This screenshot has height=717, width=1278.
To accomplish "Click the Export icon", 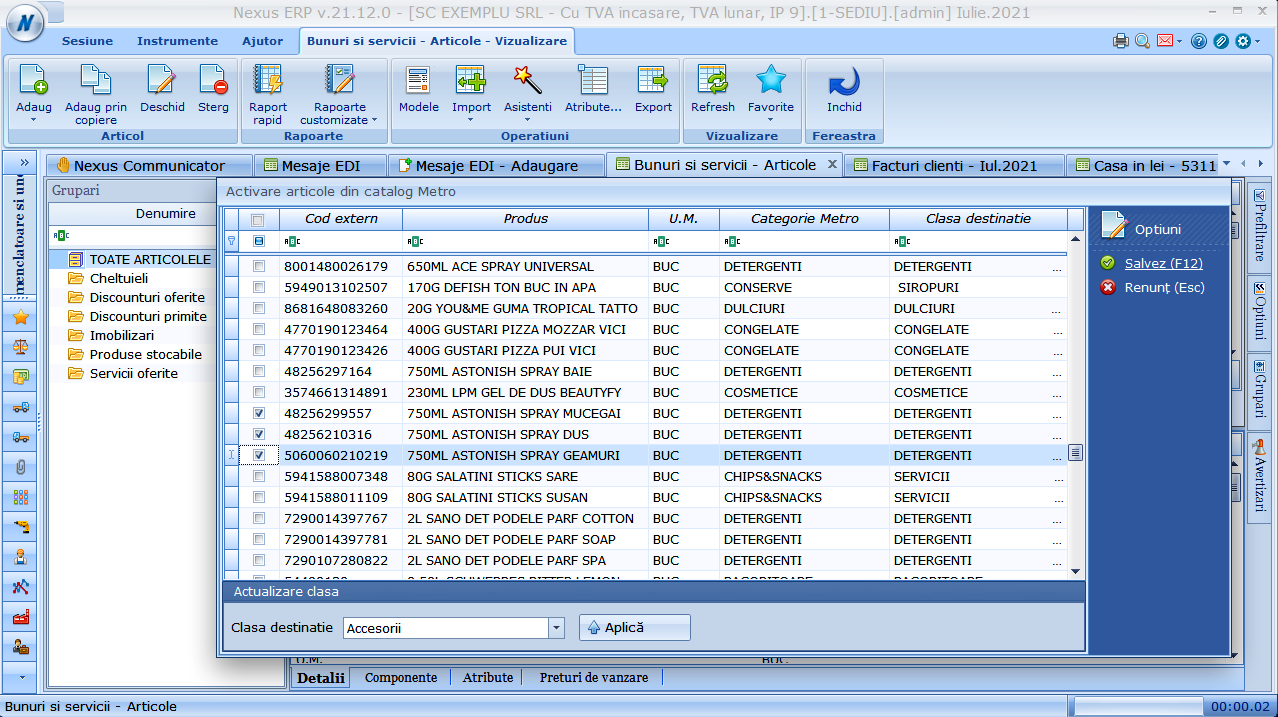I will click(x=653, y=80).
